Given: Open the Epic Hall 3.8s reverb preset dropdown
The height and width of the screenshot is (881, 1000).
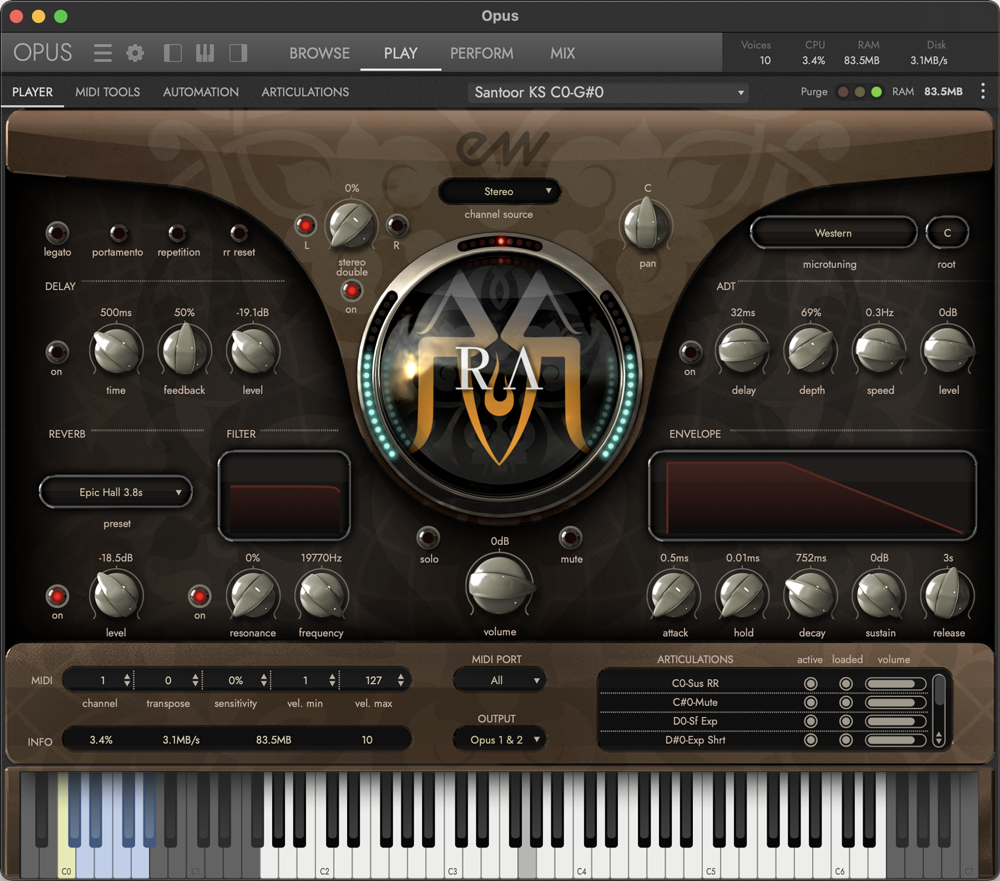Looking at the screenshot, I should (115, 492).
